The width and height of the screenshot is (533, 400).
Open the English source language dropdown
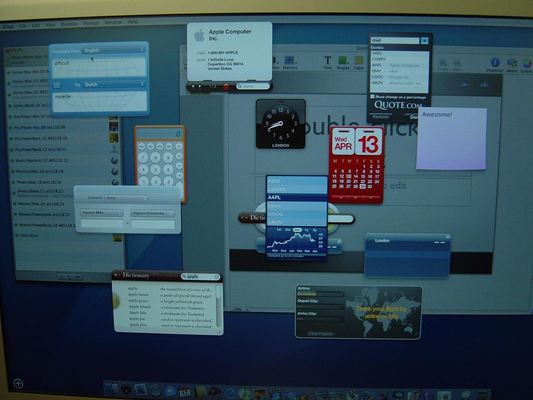click(114, 50)
